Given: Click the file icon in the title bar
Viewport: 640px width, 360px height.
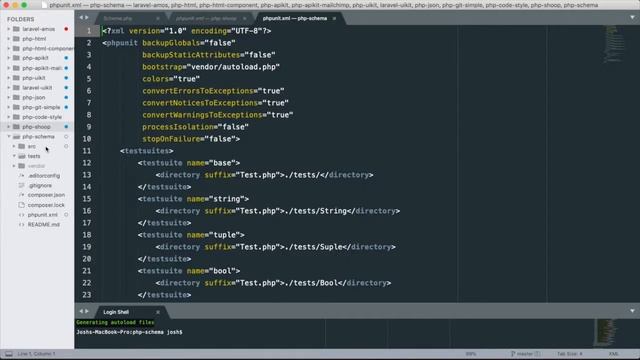Looking at the screenshot, I should pyautogui.click(x=44, y=5).
